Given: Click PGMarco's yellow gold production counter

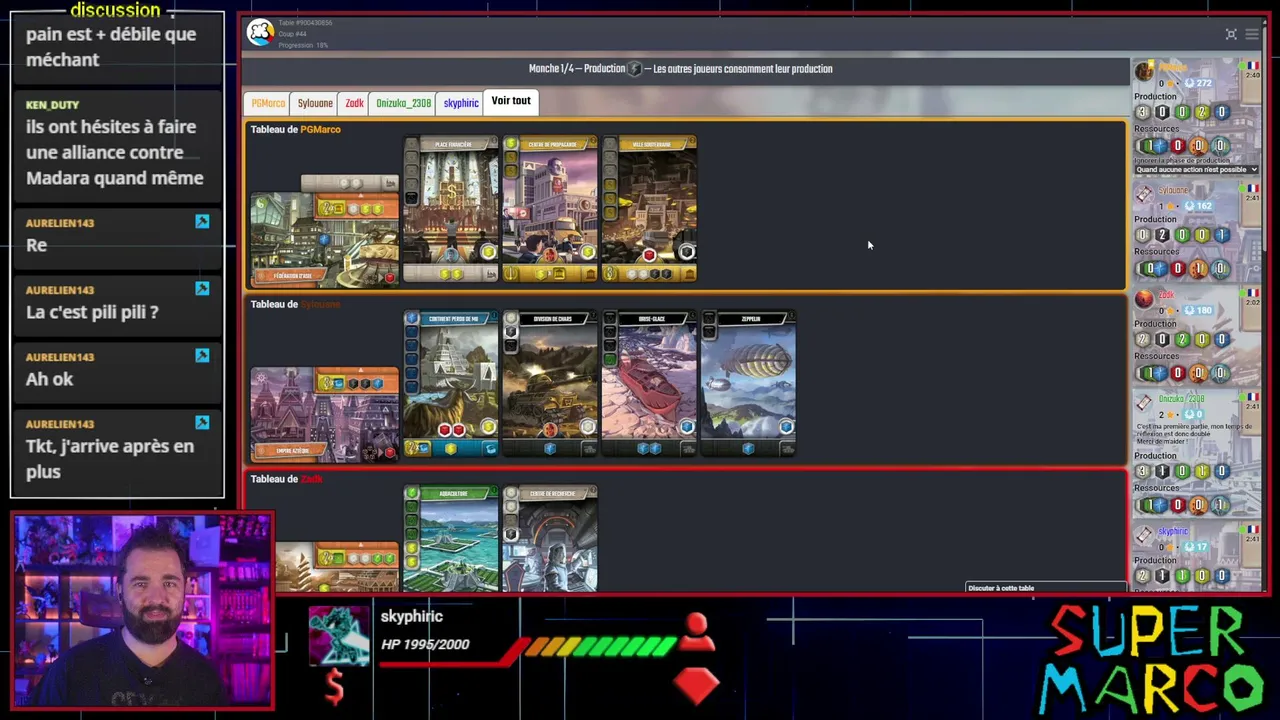Looking at the screenshot, I should [x=1202, y=113].
